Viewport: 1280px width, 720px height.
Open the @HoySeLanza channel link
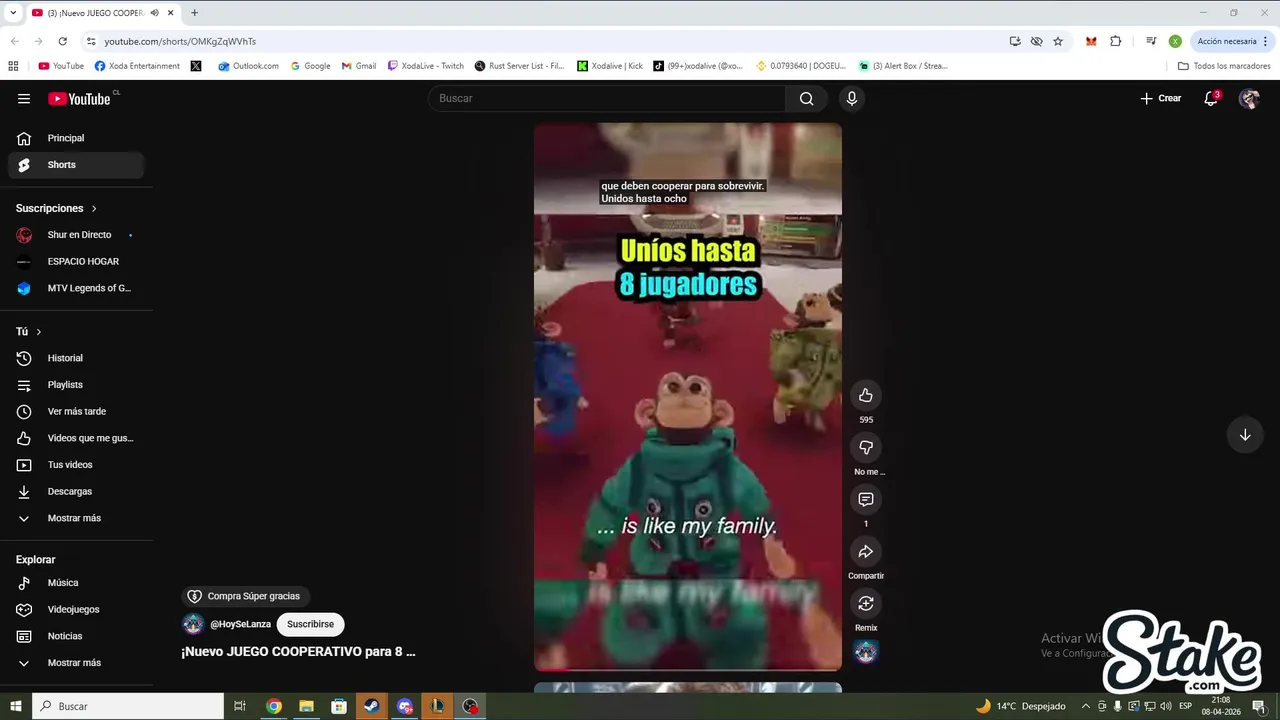(240, 624)
